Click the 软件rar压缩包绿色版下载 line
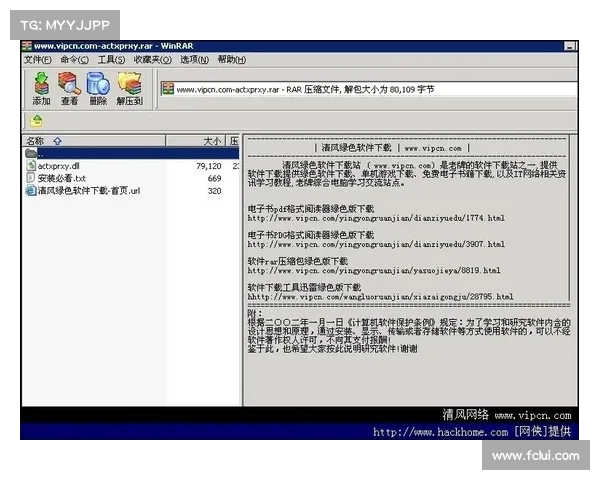Screen dimensions: 600x480 coord(298,261)
